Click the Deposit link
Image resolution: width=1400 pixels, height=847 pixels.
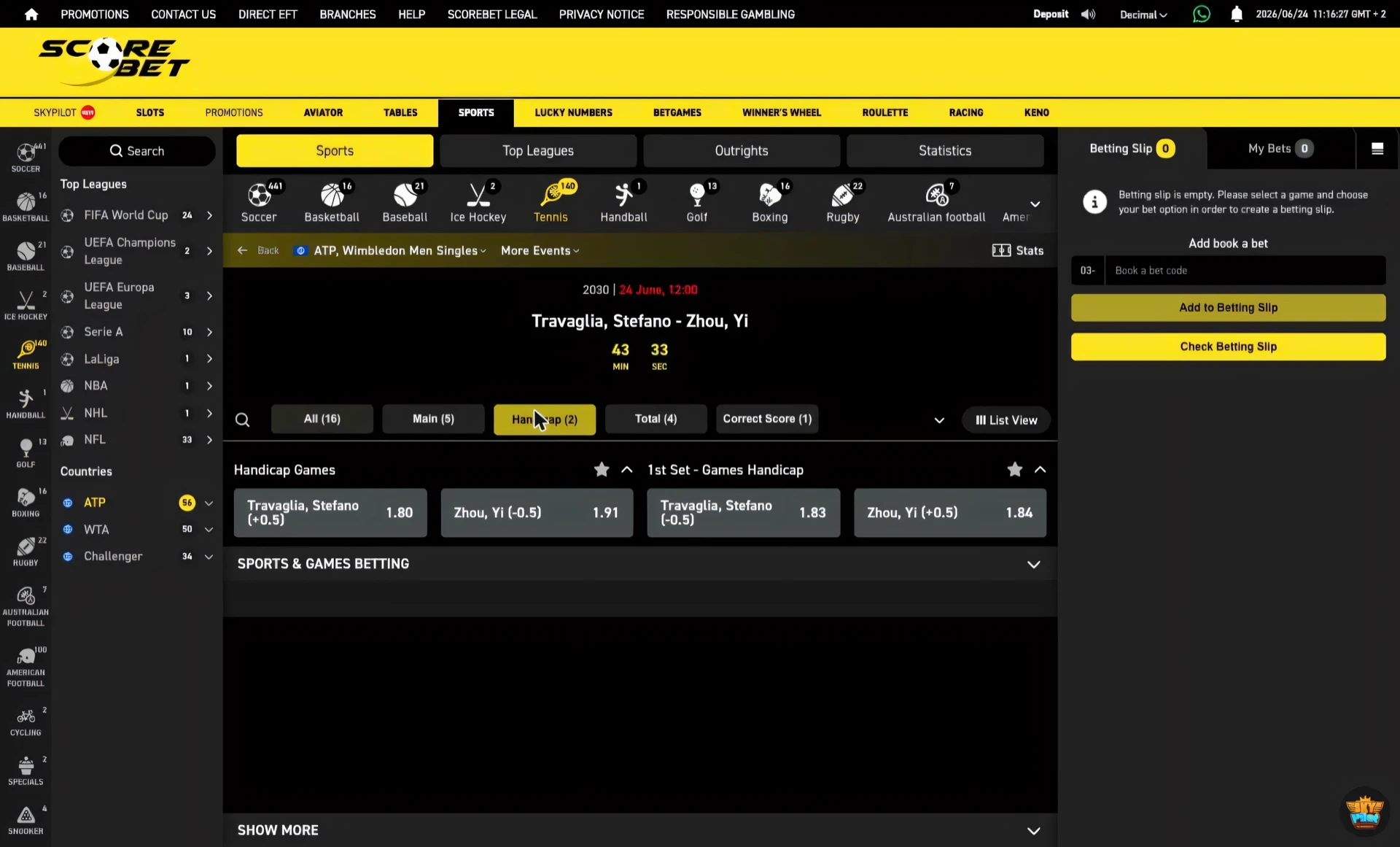tap(1051, 14)
